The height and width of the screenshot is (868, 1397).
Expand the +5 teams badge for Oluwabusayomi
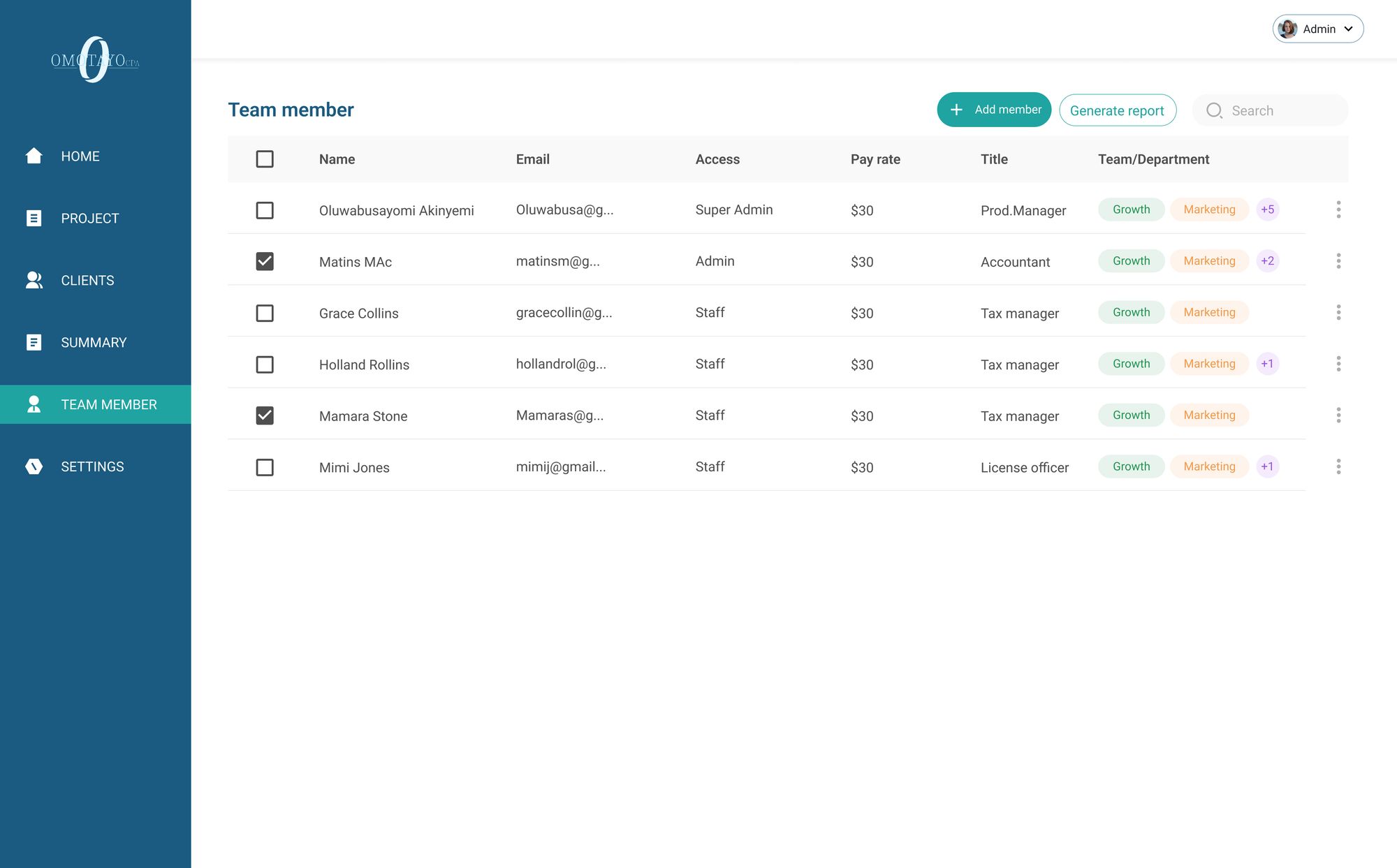[1267, 209]
